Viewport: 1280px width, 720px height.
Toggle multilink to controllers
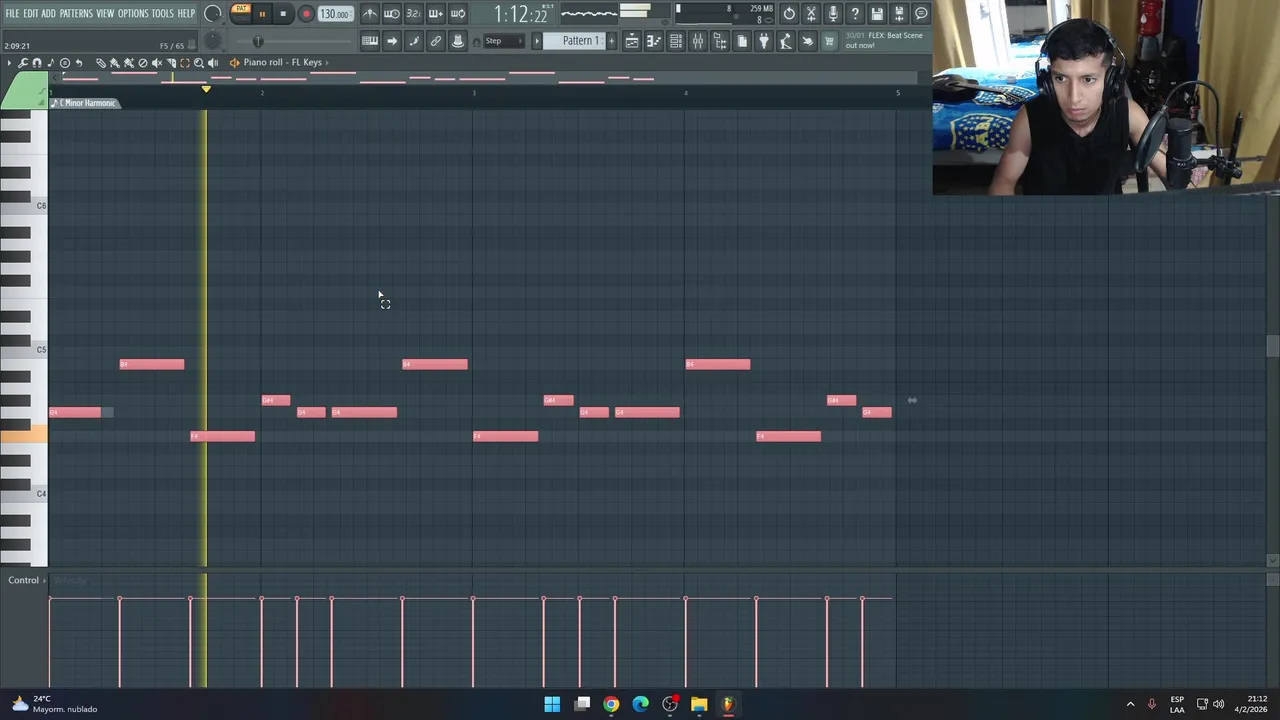(458, 41)
